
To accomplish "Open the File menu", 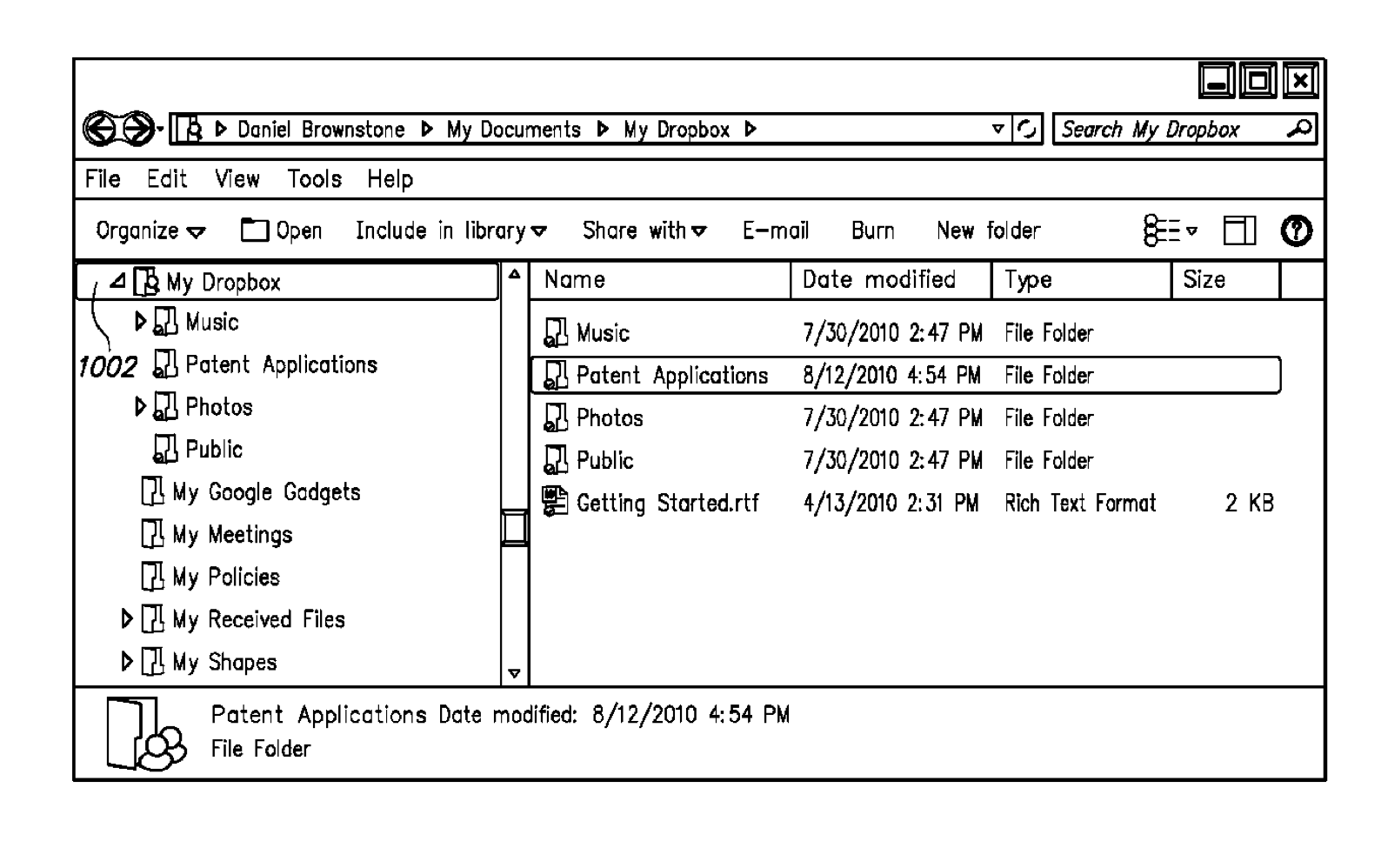I will 103,179.
